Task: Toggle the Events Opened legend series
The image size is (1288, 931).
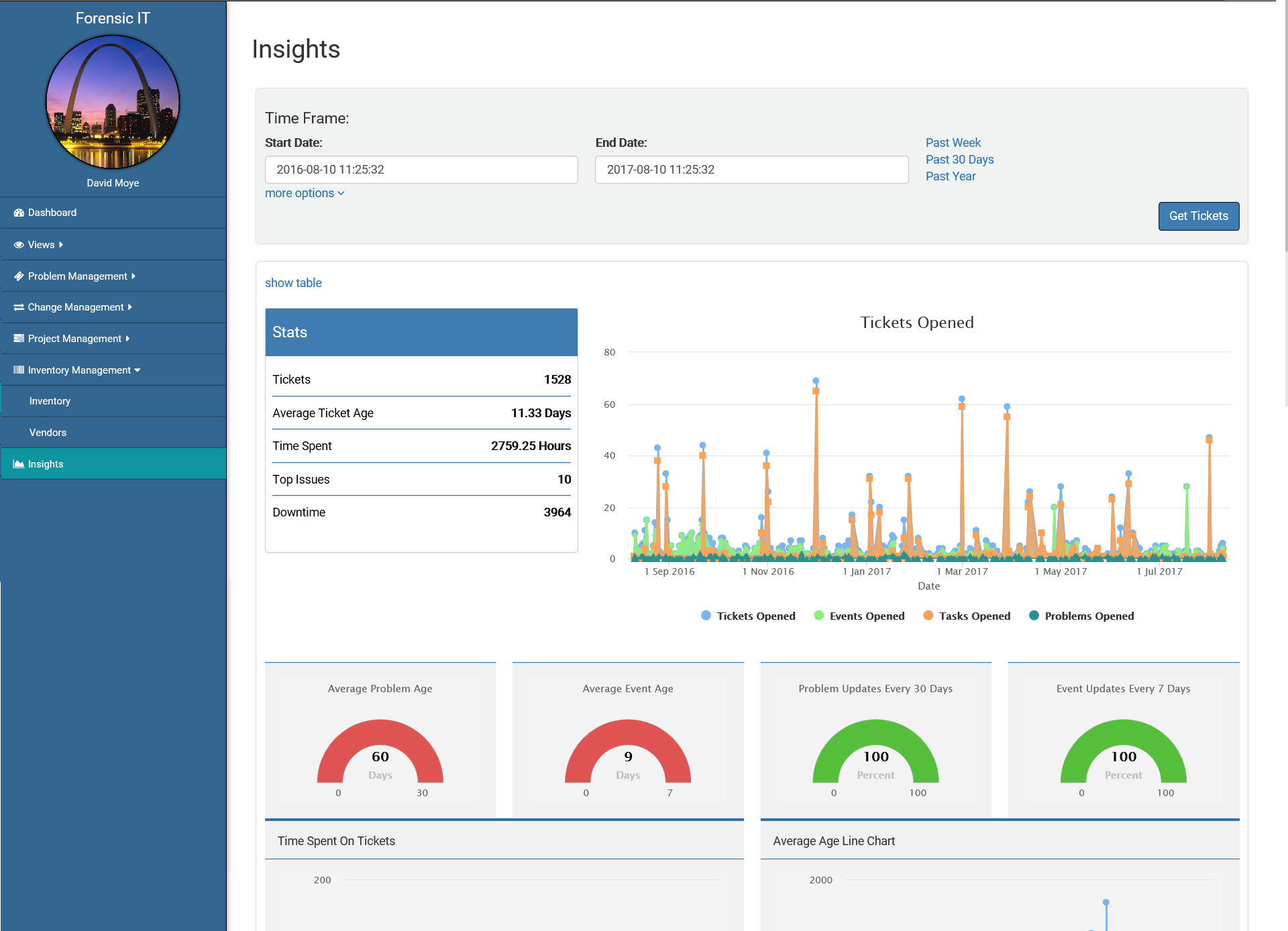Action: [x=866, y=616]
